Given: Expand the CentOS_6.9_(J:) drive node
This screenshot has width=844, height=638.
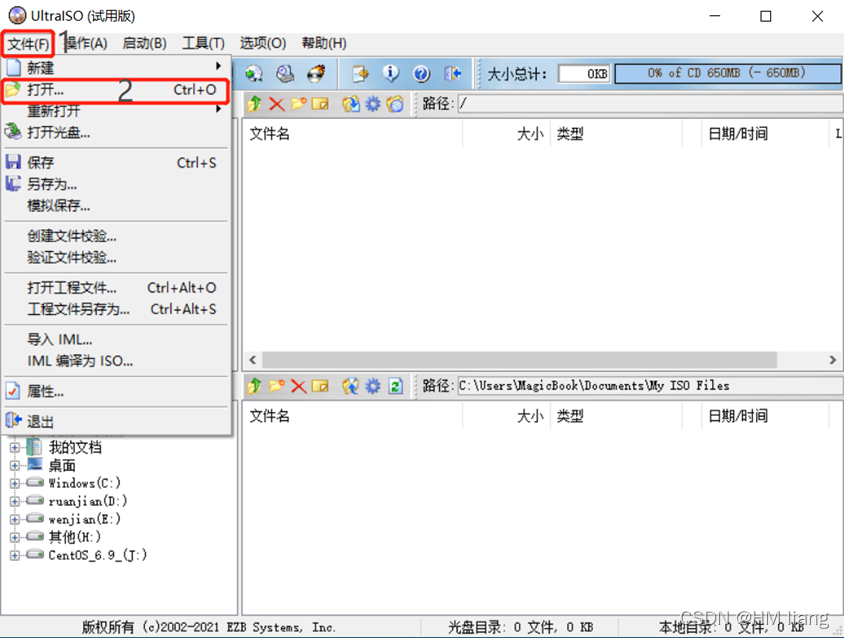Looking at the screenshot, I should point(15,555).
